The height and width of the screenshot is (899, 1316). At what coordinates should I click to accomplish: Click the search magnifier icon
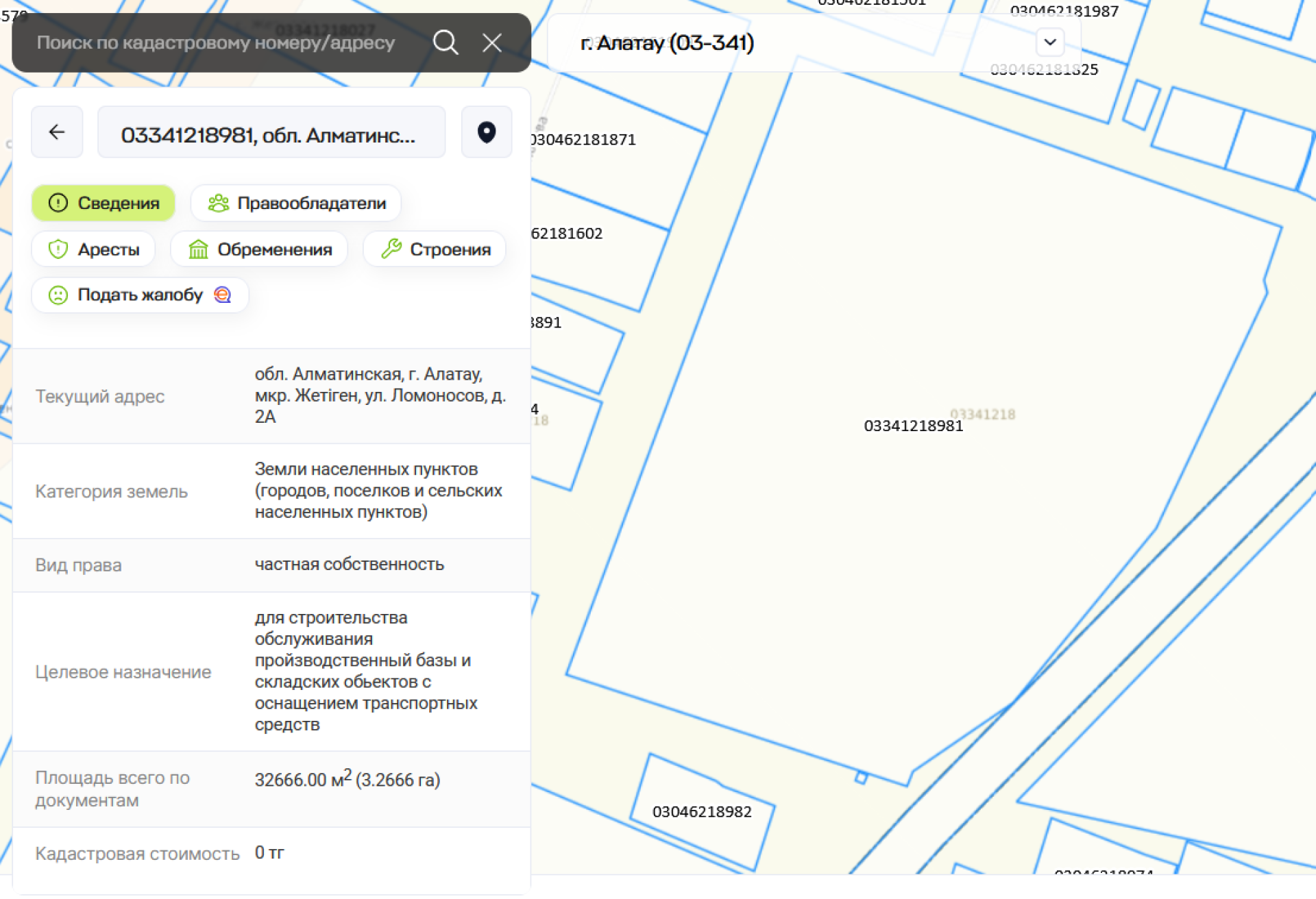446,42
